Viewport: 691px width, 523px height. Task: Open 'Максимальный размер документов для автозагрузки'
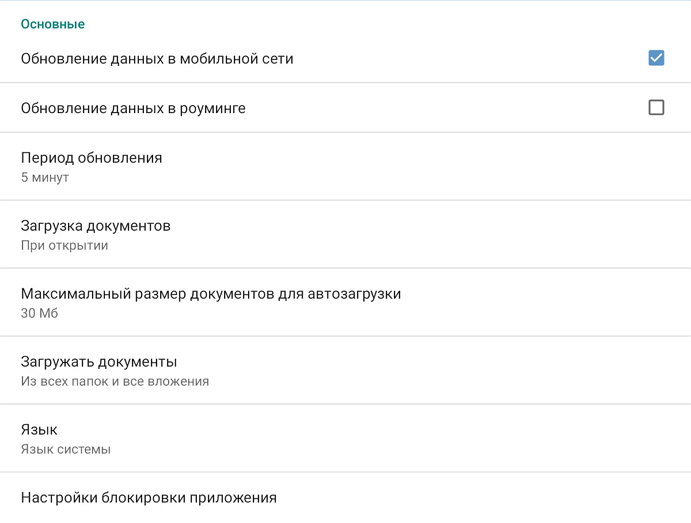[210, 294]
